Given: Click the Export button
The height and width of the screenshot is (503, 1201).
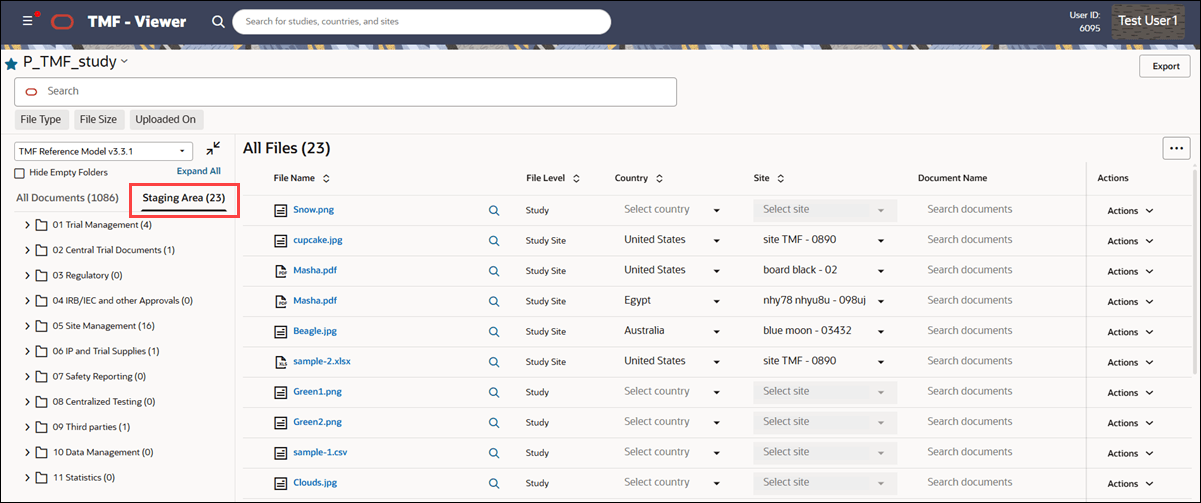Looking at the screenshot, I should tap(1165, 66).
